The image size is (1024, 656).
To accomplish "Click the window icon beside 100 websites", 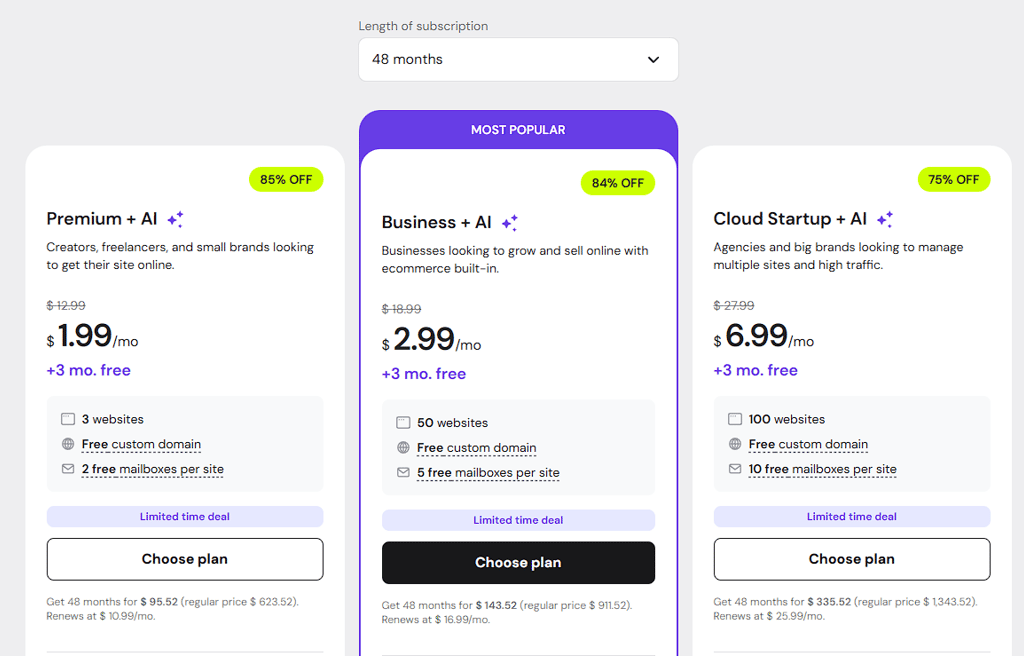I will 735,420.
